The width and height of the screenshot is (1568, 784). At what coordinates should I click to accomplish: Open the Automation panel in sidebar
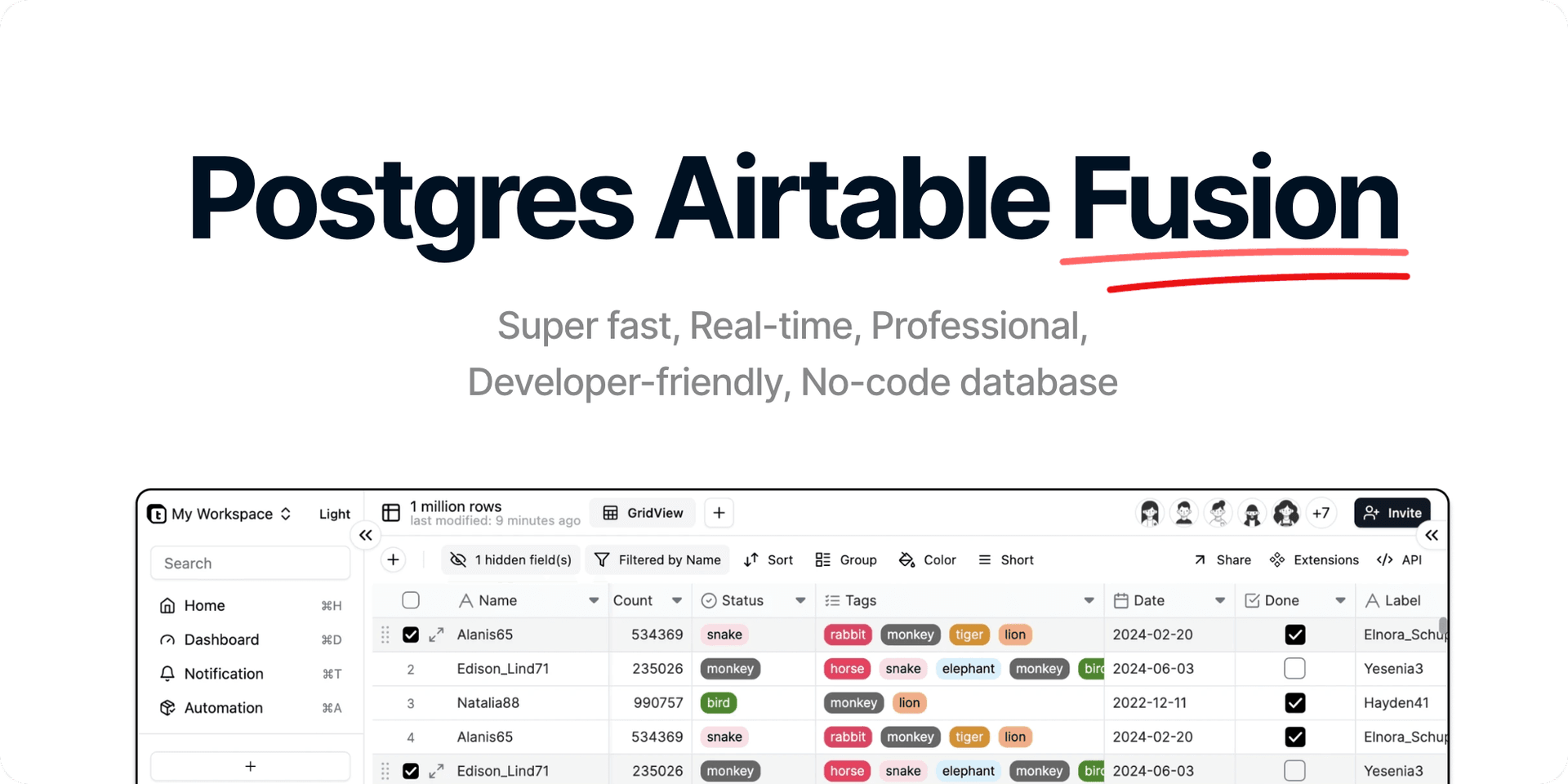[223, 707]
